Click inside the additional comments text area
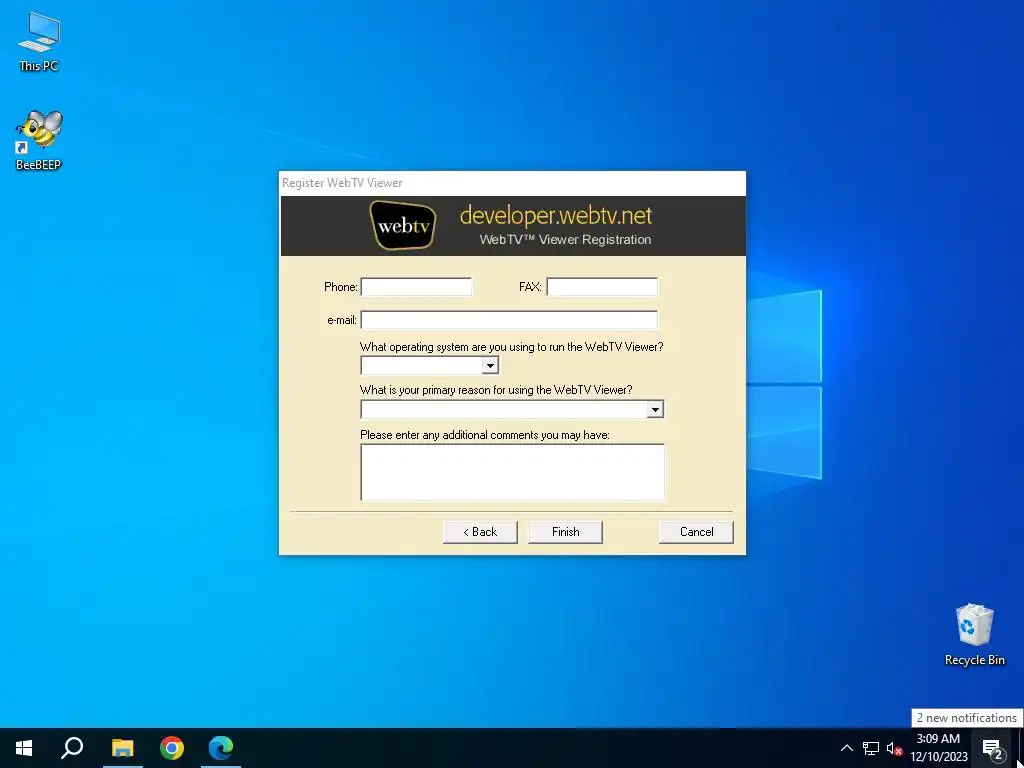 tap(513, 472)
